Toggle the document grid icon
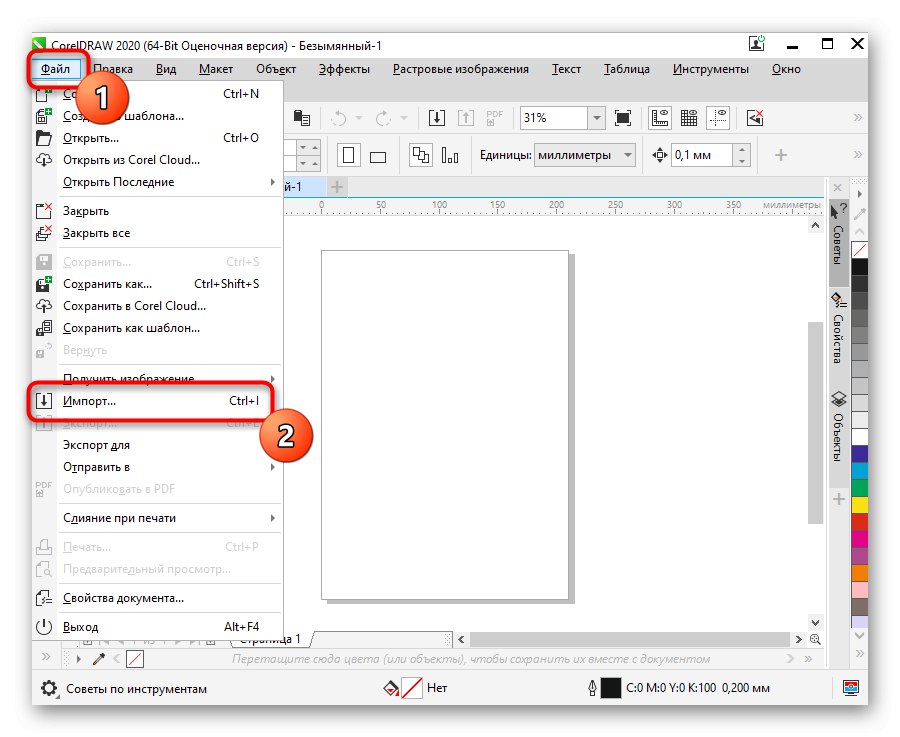 point(689,118)
